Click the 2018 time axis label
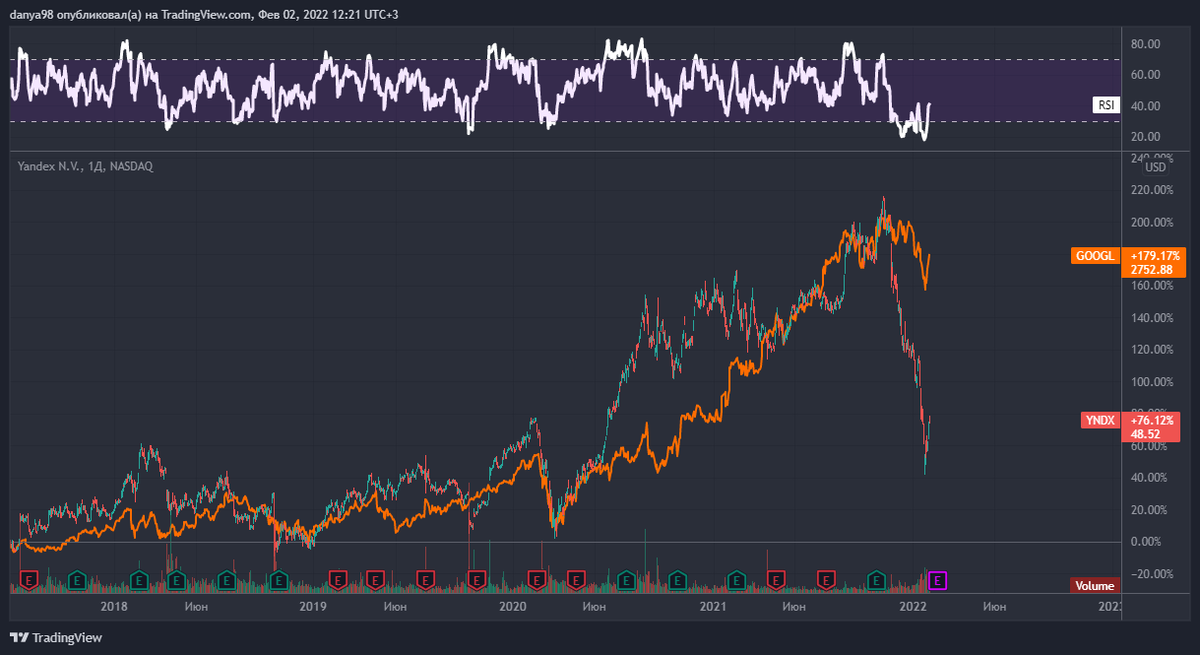The width and height of the screenshot is (1200, 655). point(114,607)
